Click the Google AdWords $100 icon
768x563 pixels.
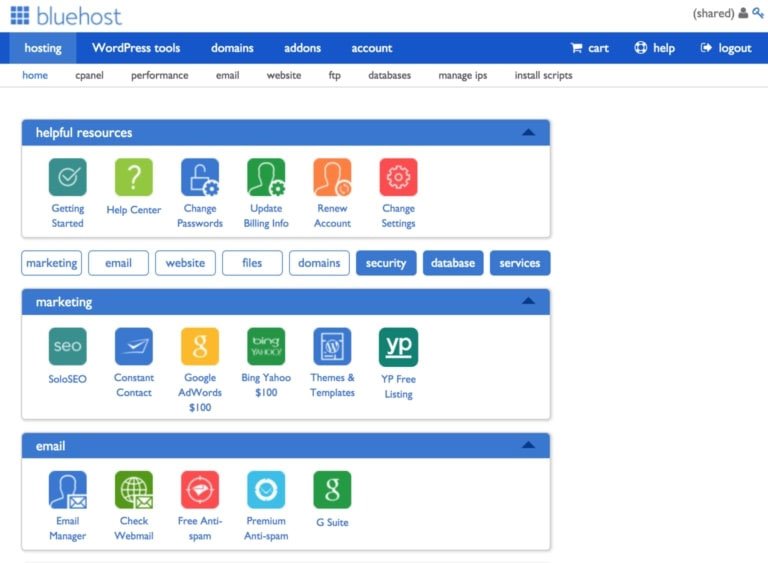[200, 346]
